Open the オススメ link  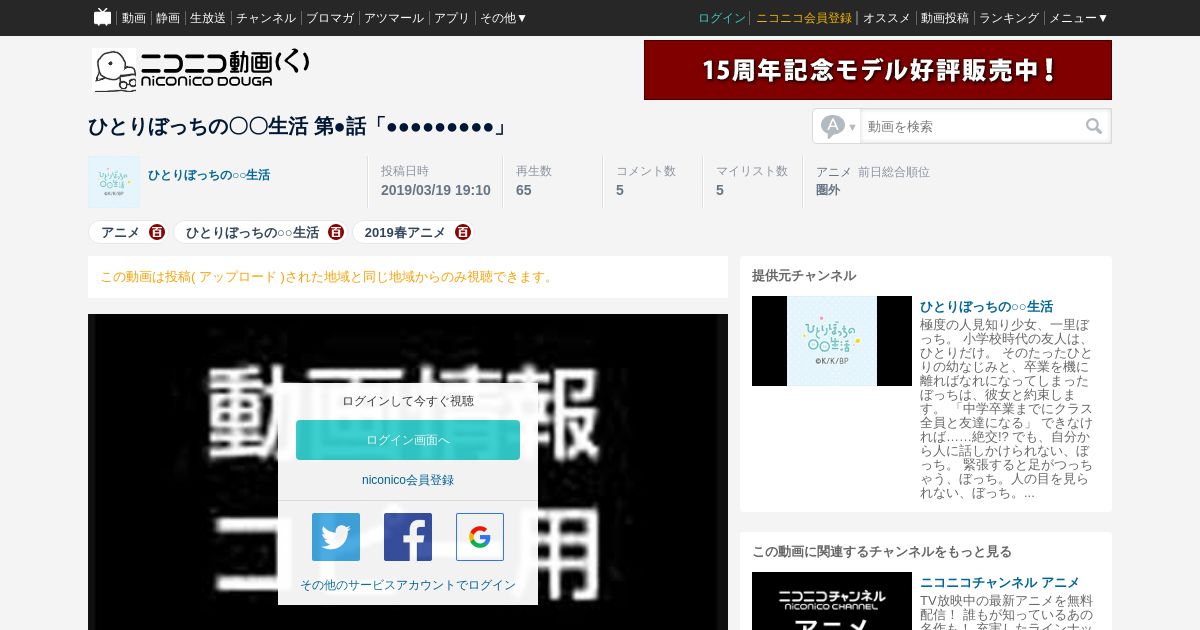tap(887, 18)
